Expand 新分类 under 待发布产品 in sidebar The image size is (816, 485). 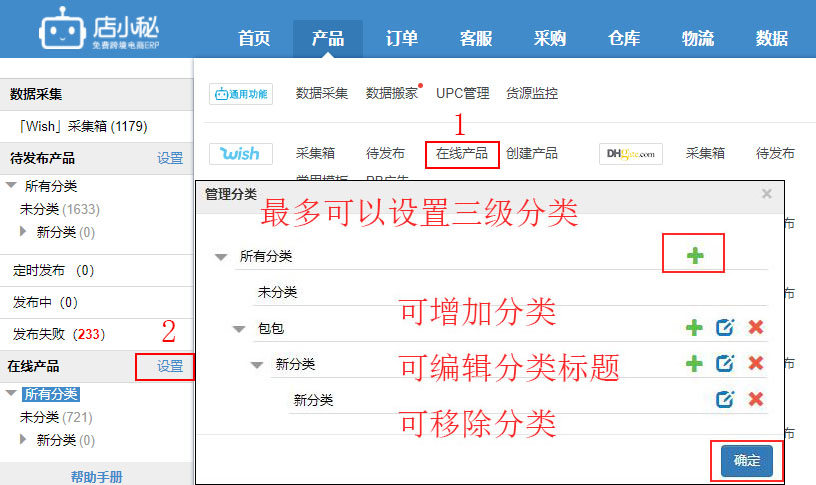[x=25, y=232]
